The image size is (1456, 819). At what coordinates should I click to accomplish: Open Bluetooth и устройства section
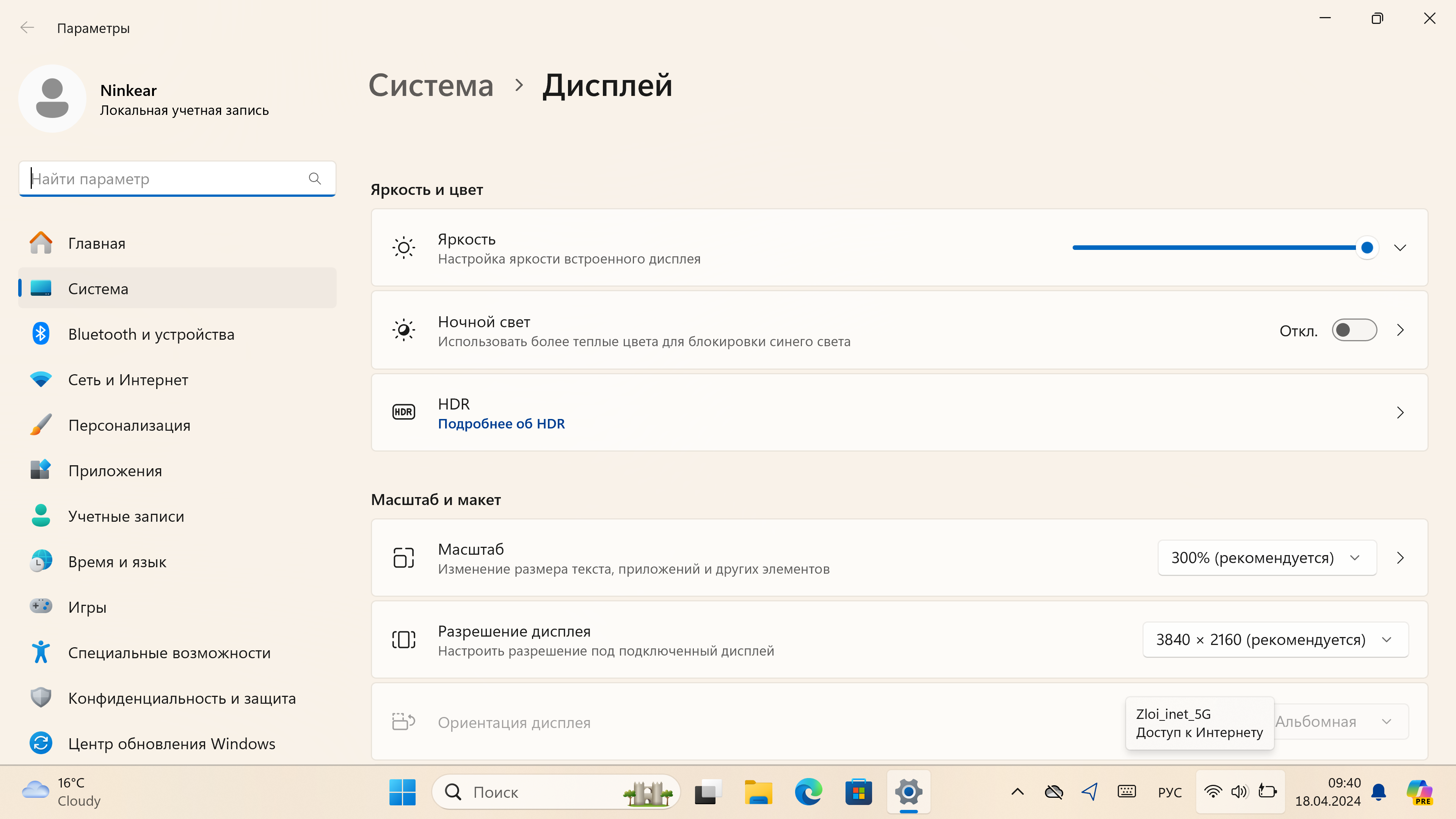click(x=151, y=334)
